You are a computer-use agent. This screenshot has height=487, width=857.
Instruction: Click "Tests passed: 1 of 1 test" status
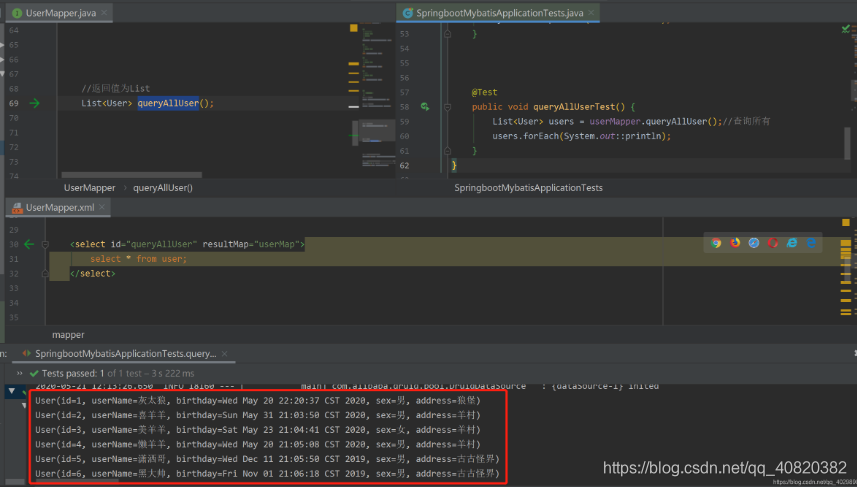(x=92, y=374)
